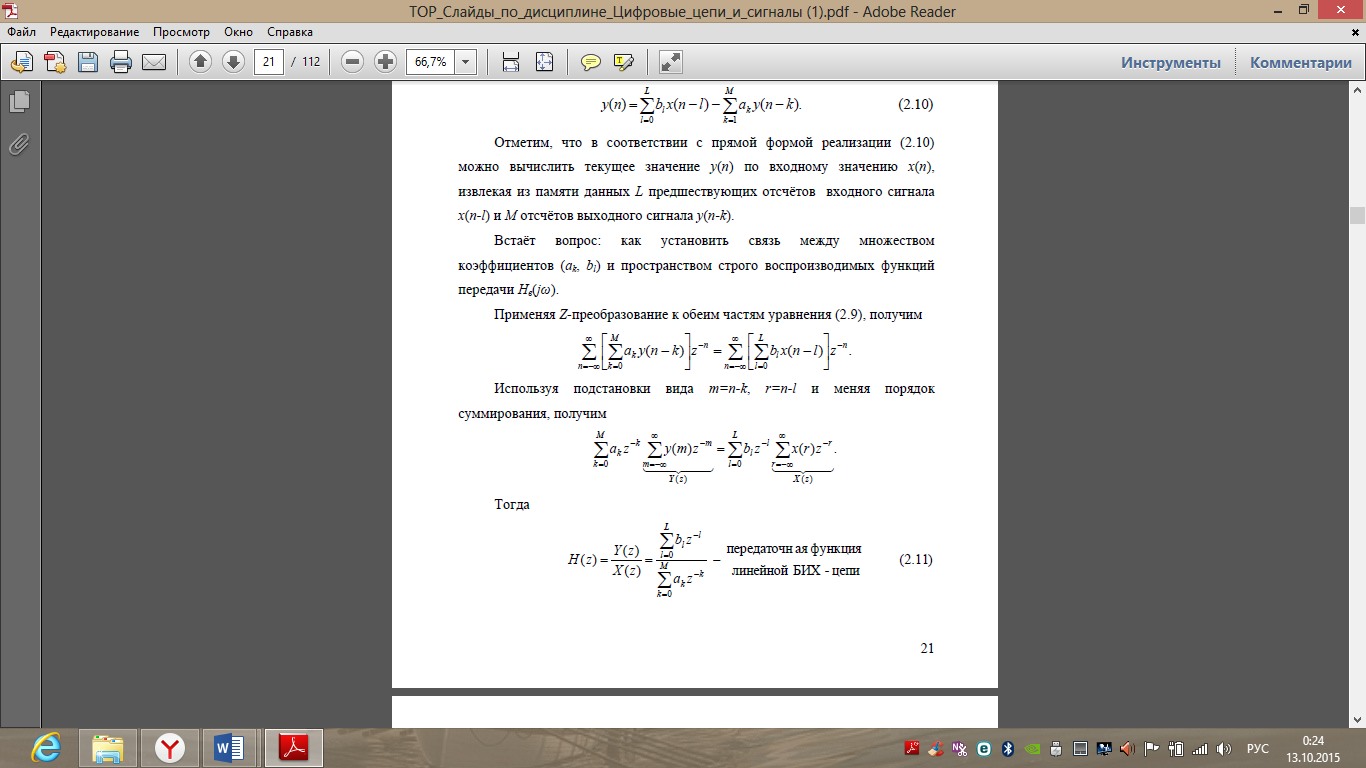Fit one full page icon
The height and width of the screenshot is (768, 1366).
coord(544,62)
